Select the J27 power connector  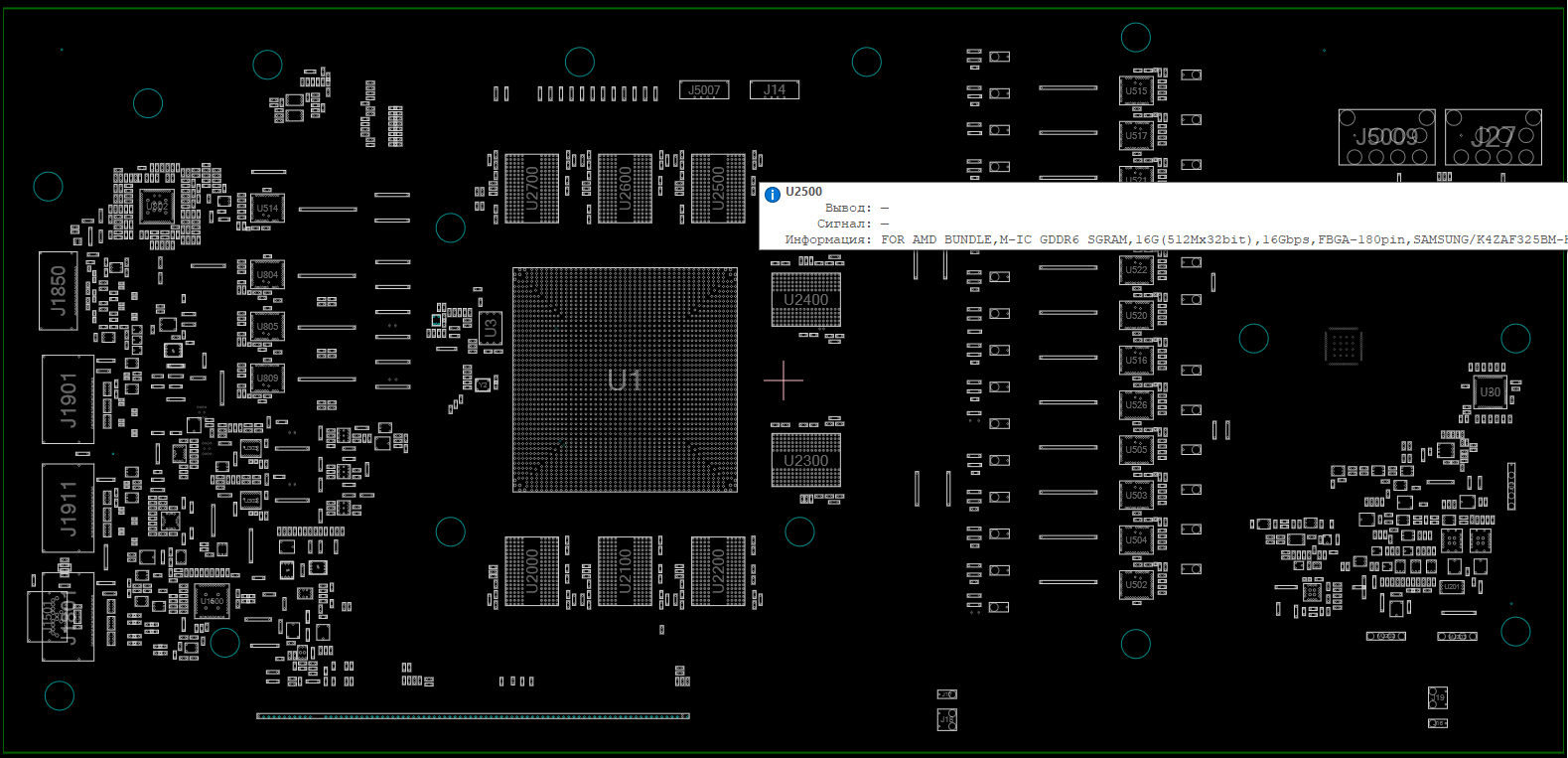[x=1493, y=137]
